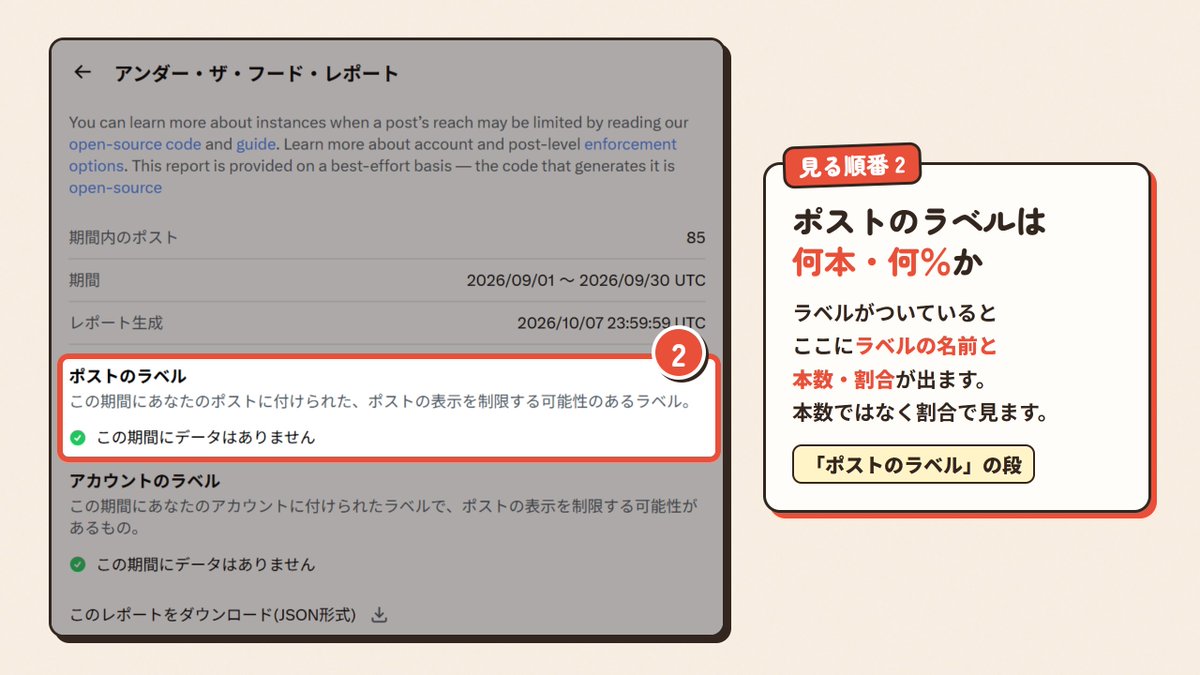
Task: Select the timestamp 2026/10/07 23:59:59 UTC
Action: (611, 323)
